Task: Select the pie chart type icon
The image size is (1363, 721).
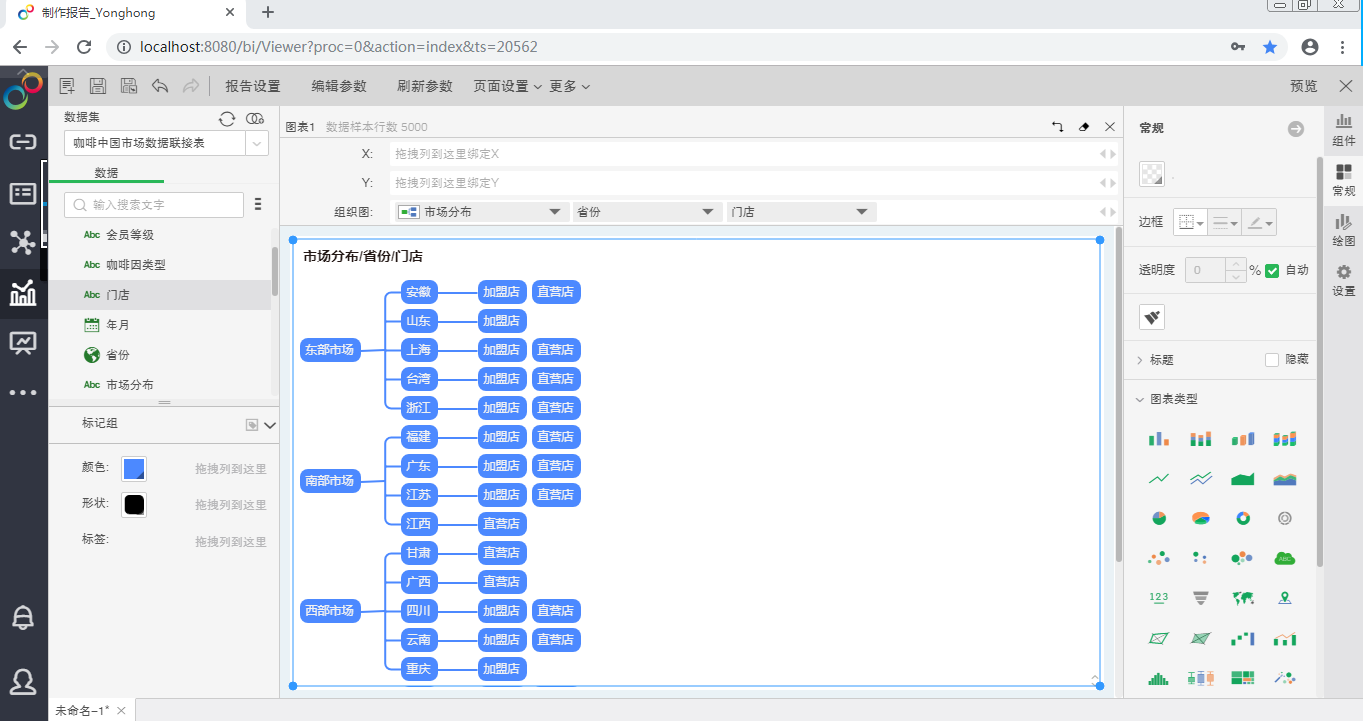Action: (x=1158, y=518)
